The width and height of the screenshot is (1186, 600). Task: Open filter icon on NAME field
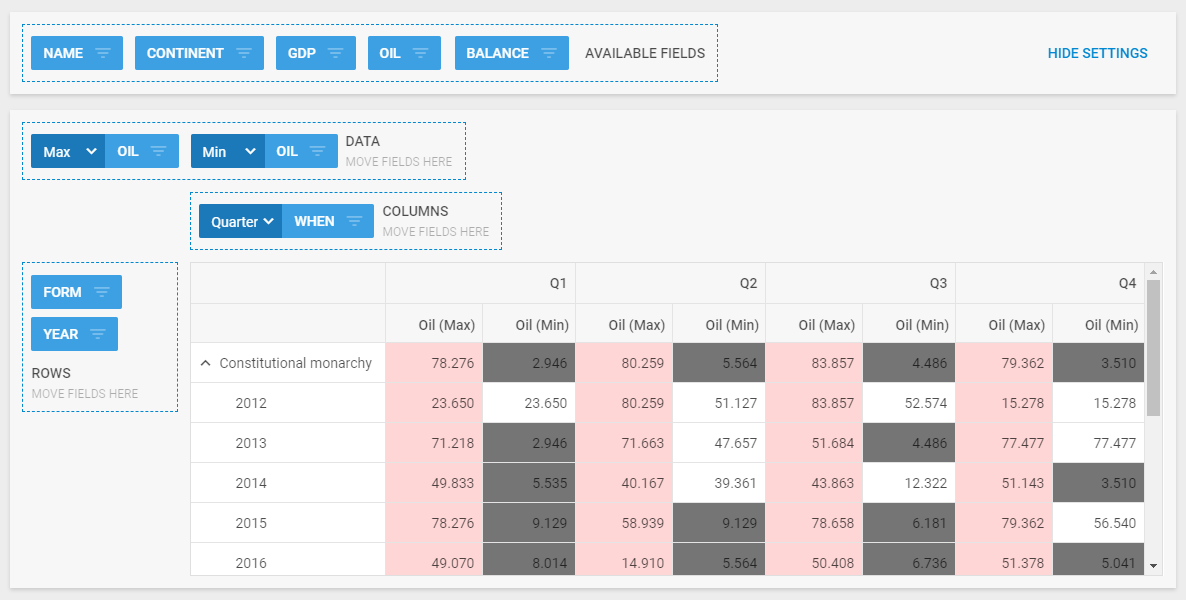103,53
